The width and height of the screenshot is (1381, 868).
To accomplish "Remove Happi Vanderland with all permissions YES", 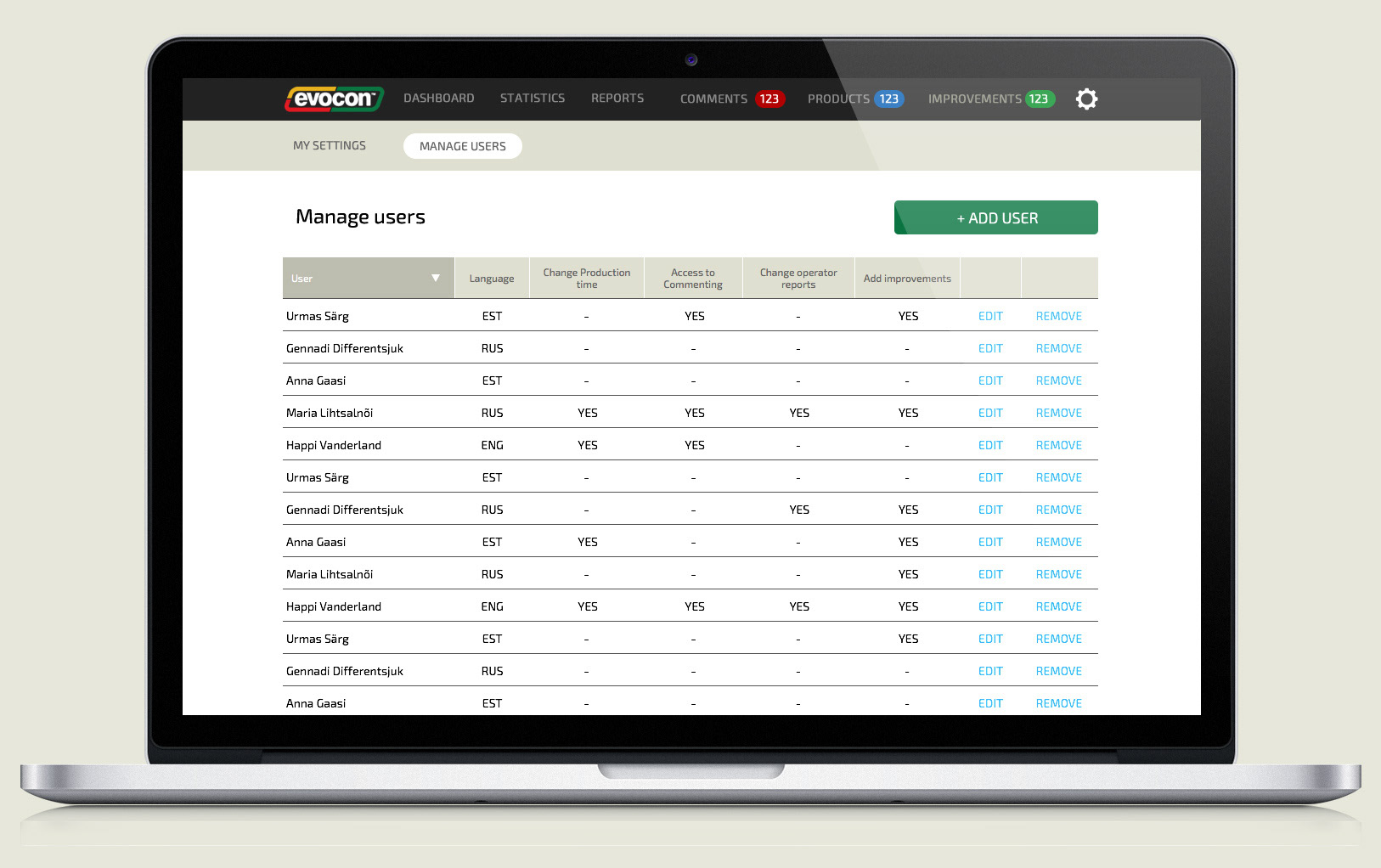I will [1059, 606].
